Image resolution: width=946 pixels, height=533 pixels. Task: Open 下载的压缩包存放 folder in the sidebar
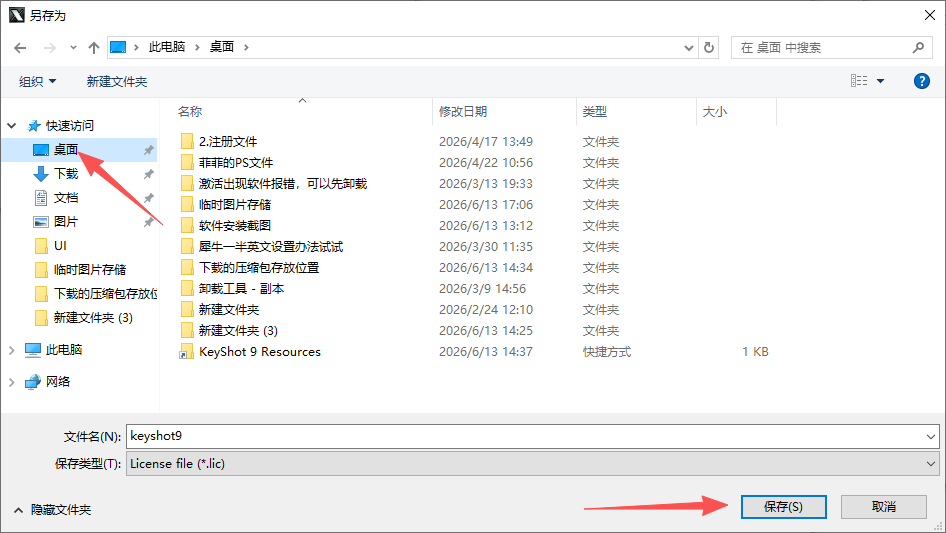(x=105, y=293)
